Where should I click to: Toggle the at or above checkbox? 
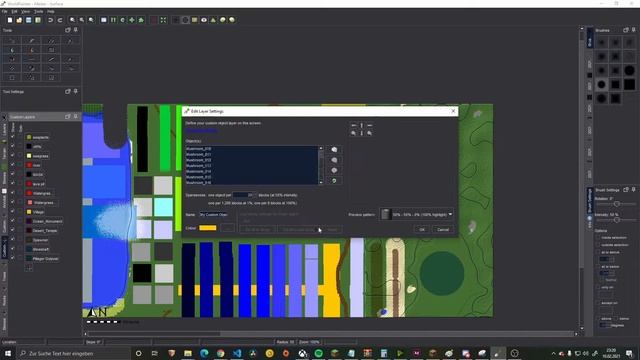[x=598, y=253]
